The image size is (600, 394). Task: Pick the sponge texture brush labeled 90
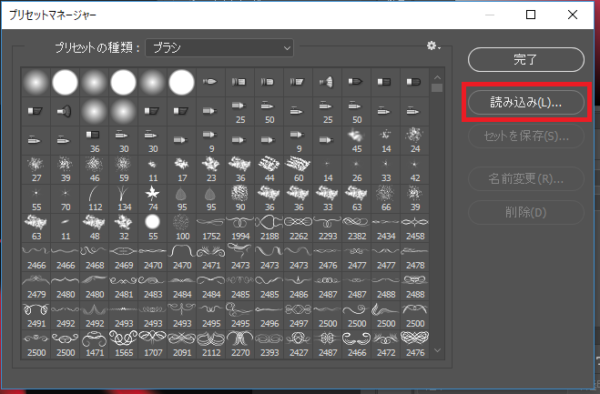pos(240,199)
